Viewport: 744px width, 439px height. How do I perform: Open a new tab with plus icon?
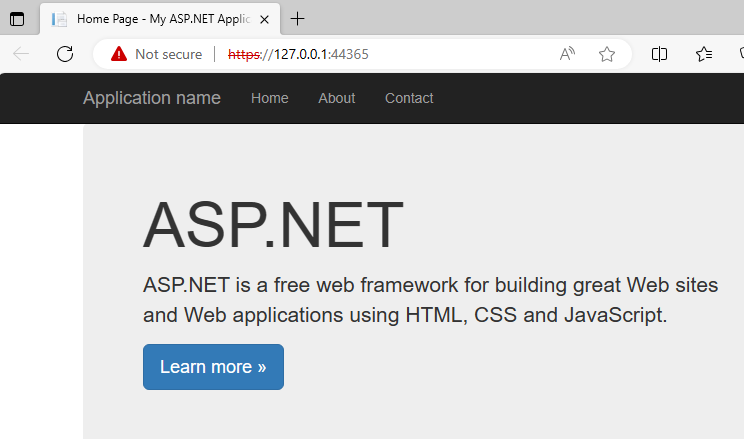pyautogui.click(x=298, y=19)
